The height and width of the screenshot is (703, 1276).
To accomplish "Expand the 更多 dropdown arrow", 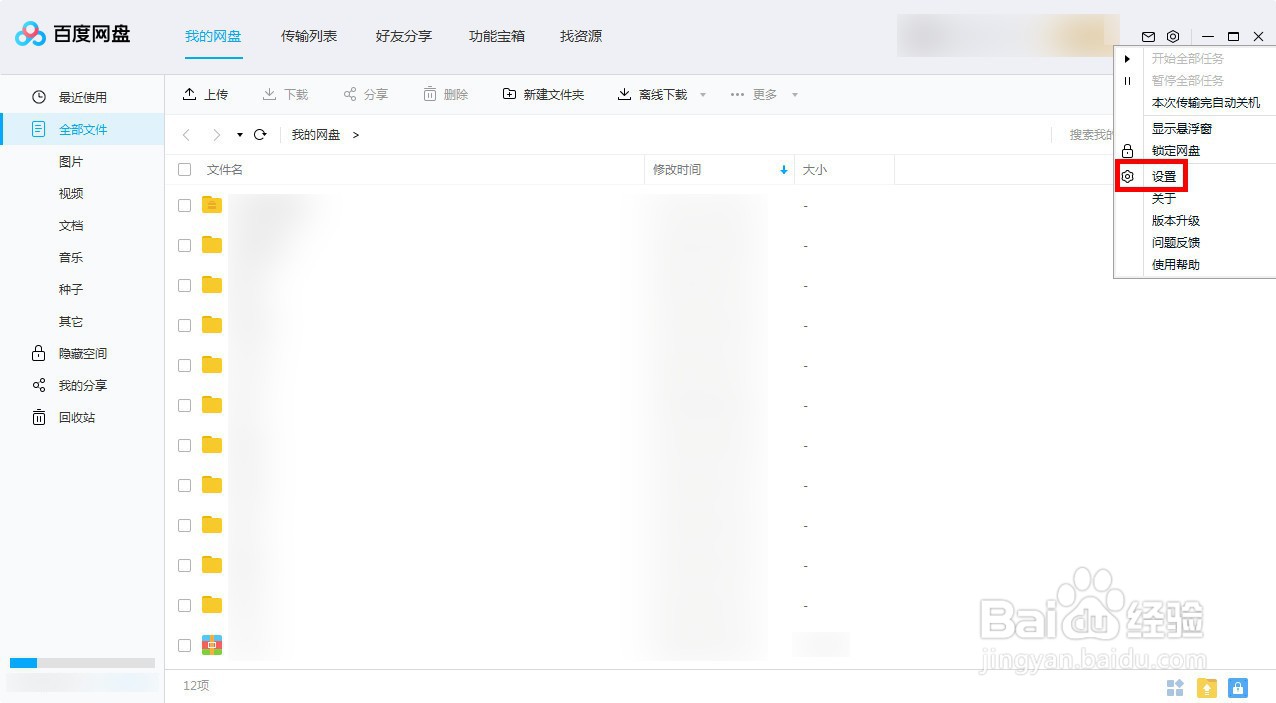I will coord(794,94).
